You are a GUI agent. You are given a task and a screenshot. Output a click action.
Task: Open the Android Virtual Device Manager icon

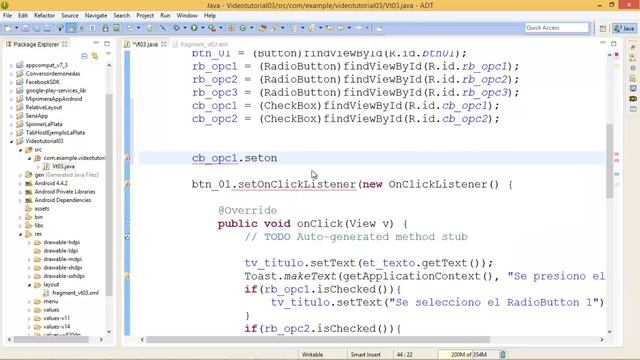pyautogui.click(x=116, y=28)
